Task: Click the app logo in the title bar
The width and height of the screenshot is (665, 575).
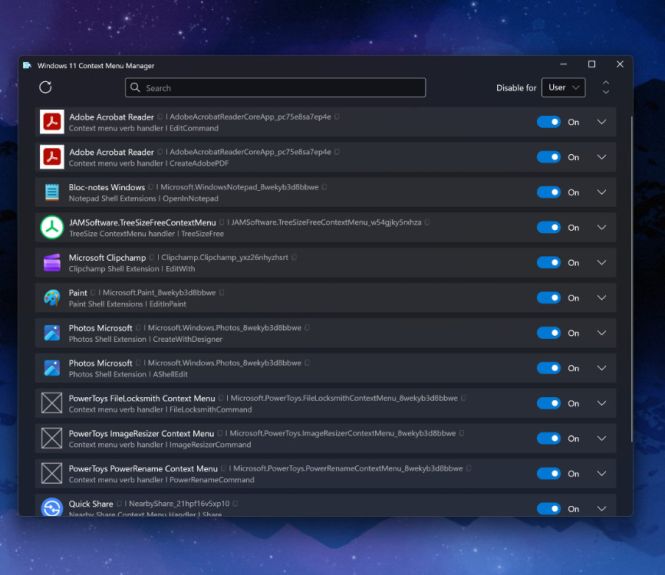Action: click(27, 65)
